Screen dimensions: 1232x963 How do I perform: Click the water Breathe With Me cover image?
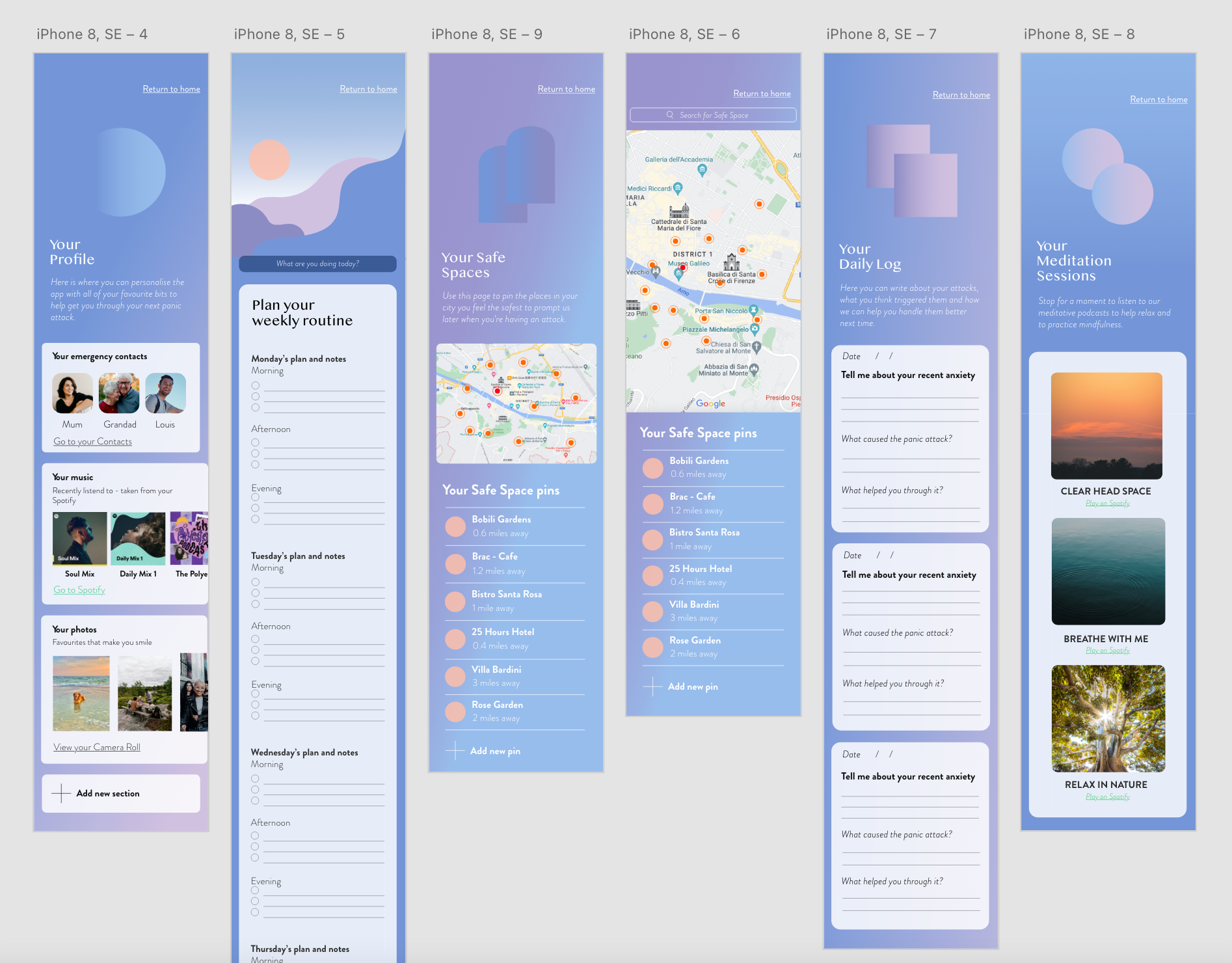(1108, 571)
